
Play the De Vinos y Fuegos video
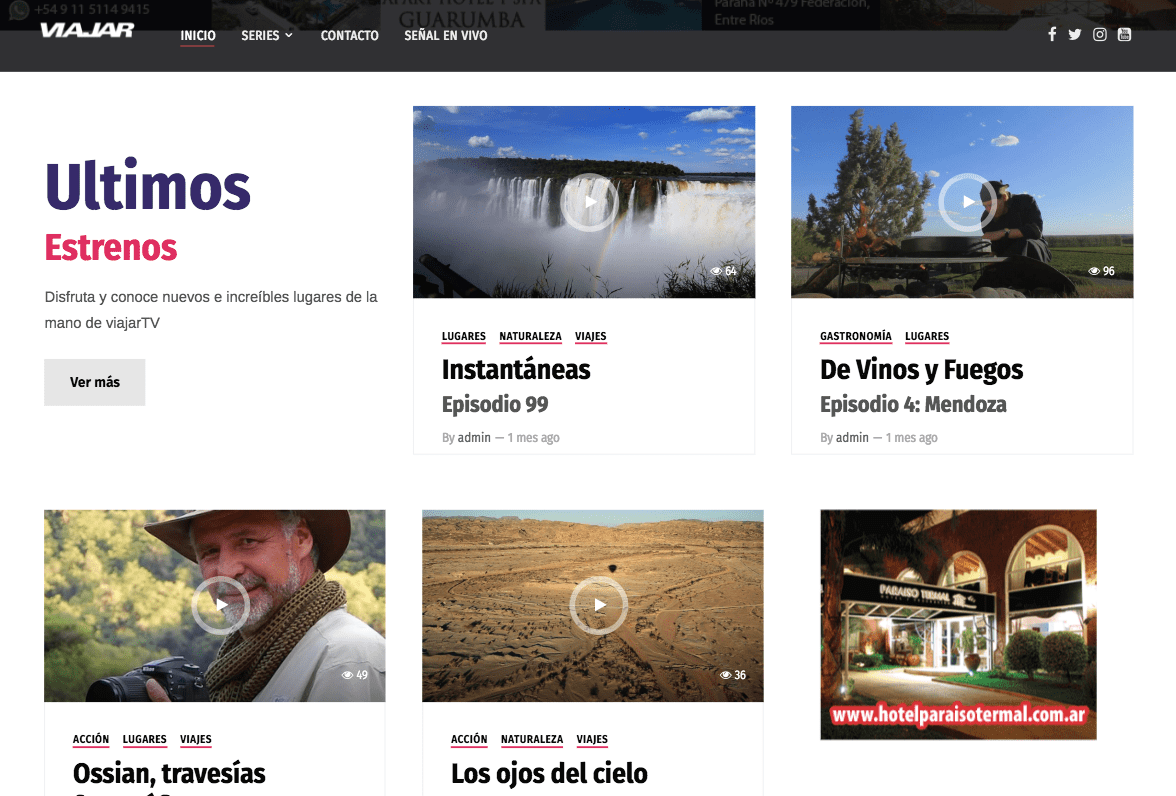967,202
